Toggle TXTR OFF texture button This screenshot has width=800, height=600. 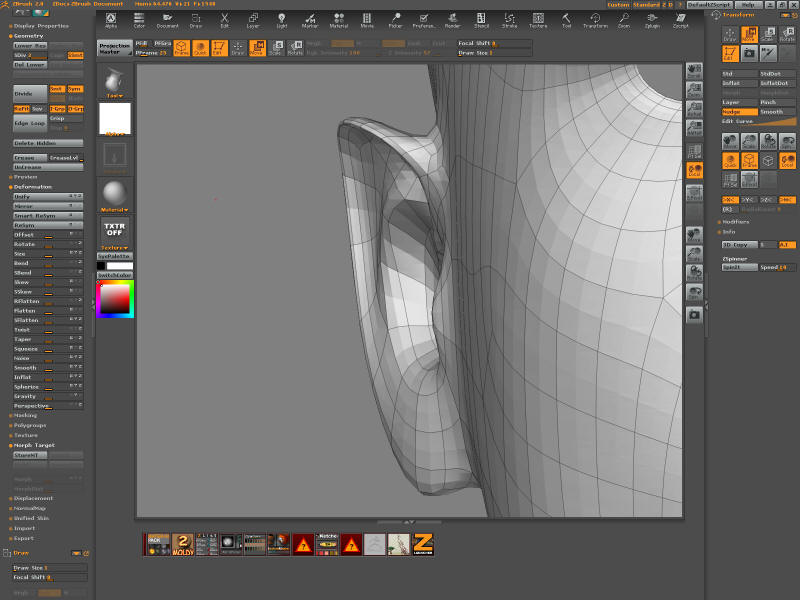tap(114, 230)
